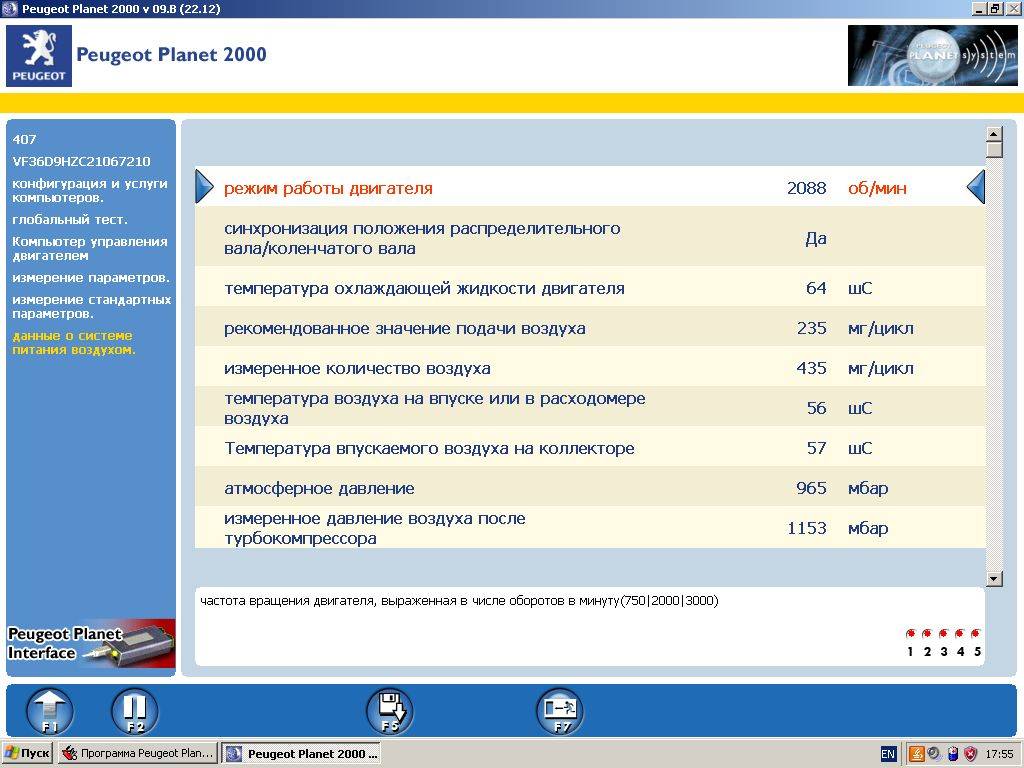Open глобальный тест in the sidebar
Viewport: 1024px width, 768px height.
70,219
